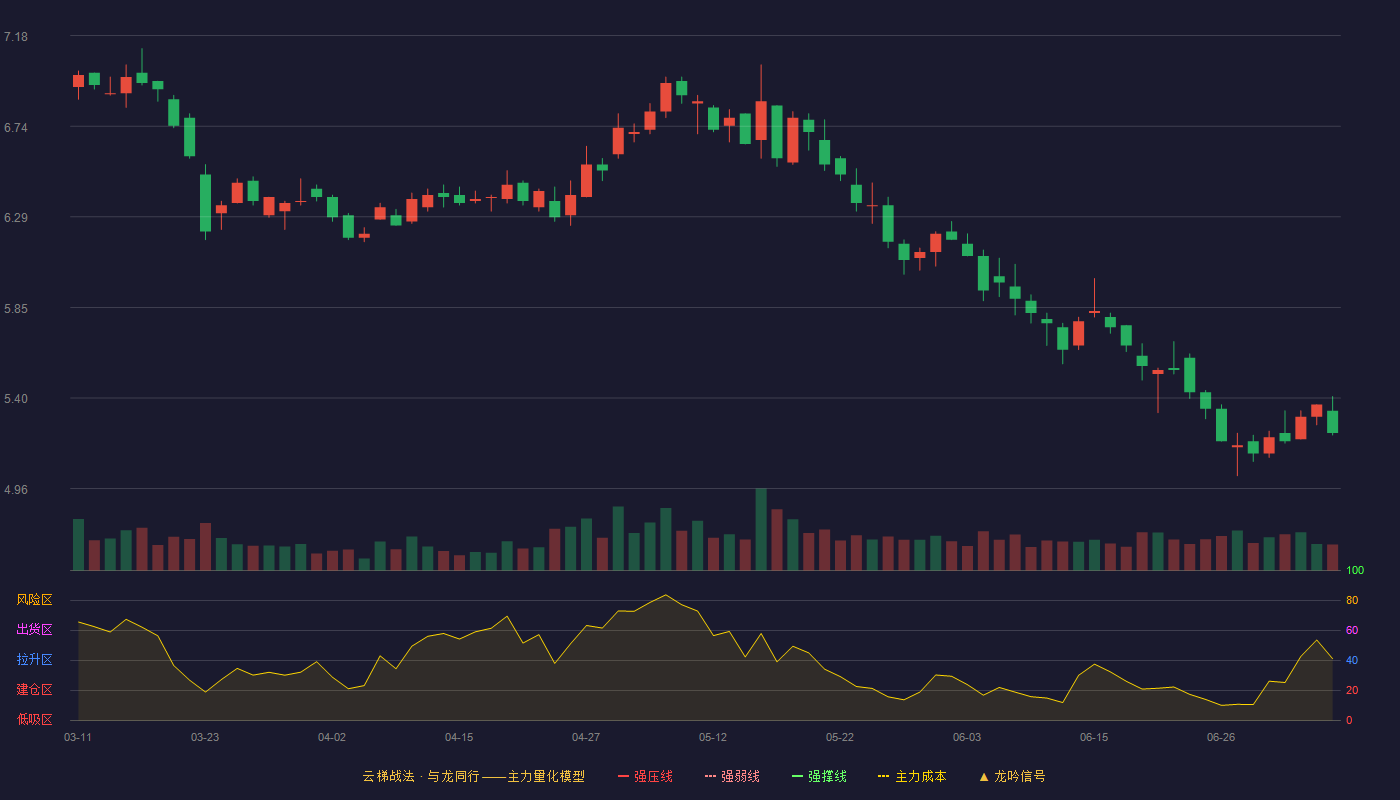Click the 20 value on the right indicator axis
Viewport: 1400px width, 800px height.
(1352, 690)
